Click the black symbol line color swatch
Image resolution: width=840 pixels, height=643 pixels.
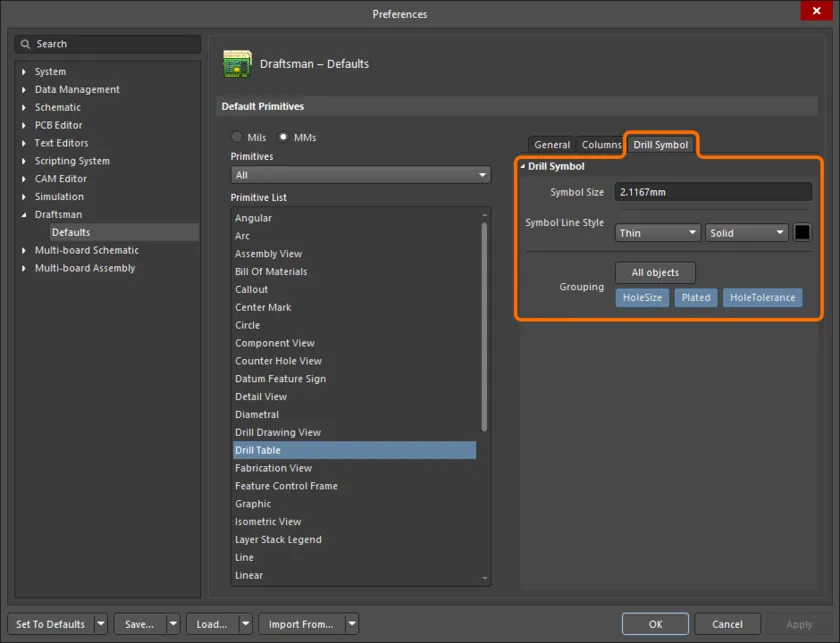tap(803, 231)
